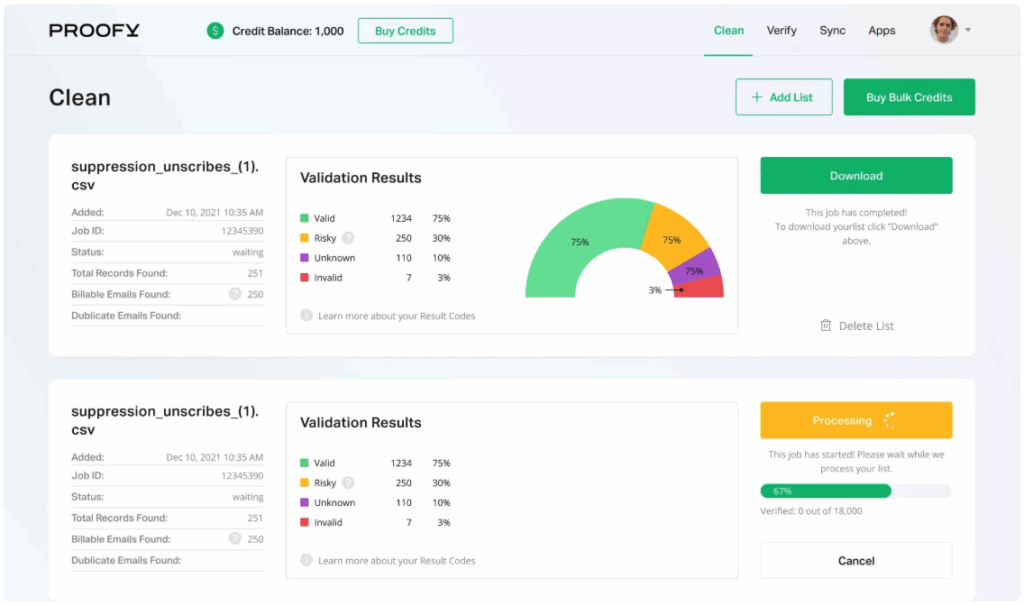Viewport: 1024px width, 606px height.
Task: Expand the profile dropdown arrow
Action: (968, 31)
